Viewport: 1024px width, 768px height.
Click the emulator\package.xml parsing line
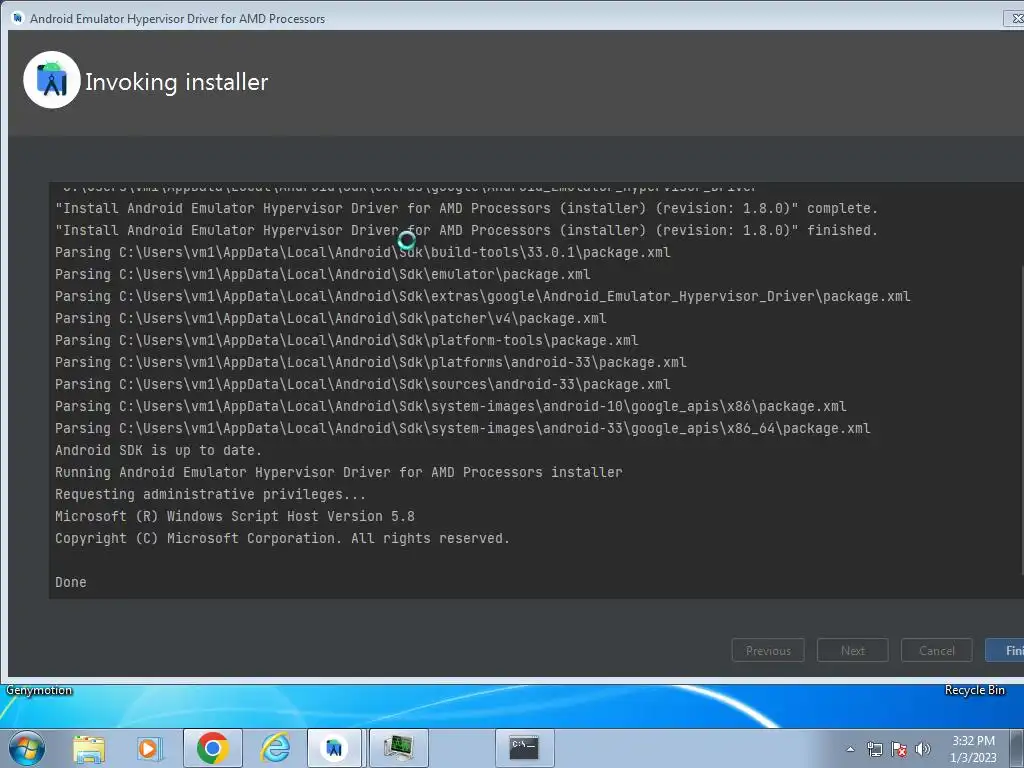[323, 274]
